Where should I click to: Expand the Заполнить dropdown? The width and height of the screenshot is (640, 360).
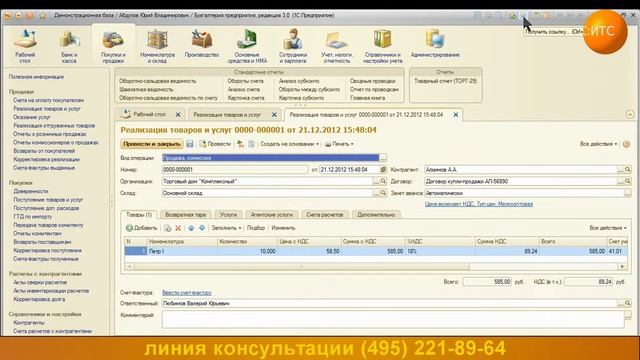(x=226, y=228)
